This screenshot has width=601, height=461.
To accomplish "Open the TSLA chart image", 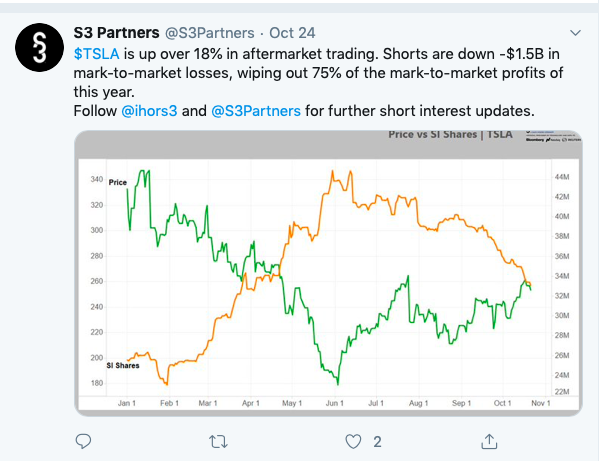I will tap(331, 270).
